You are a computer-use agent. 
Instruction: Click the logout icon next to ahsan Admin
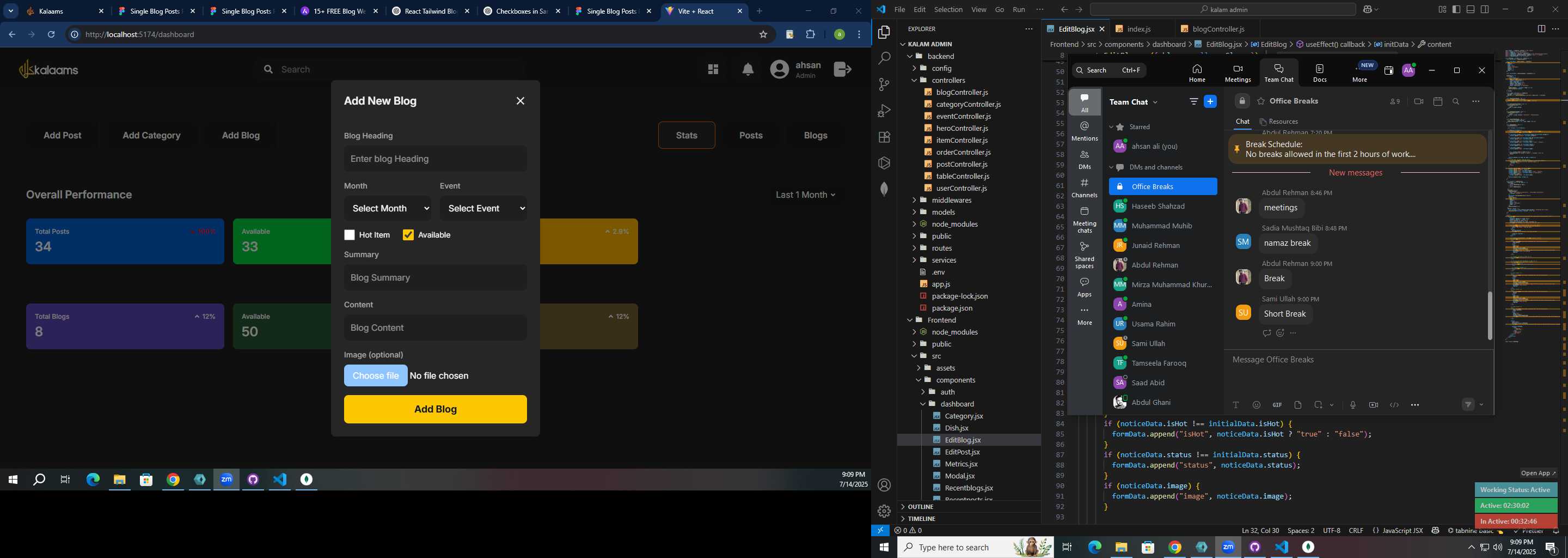(842, 69)
